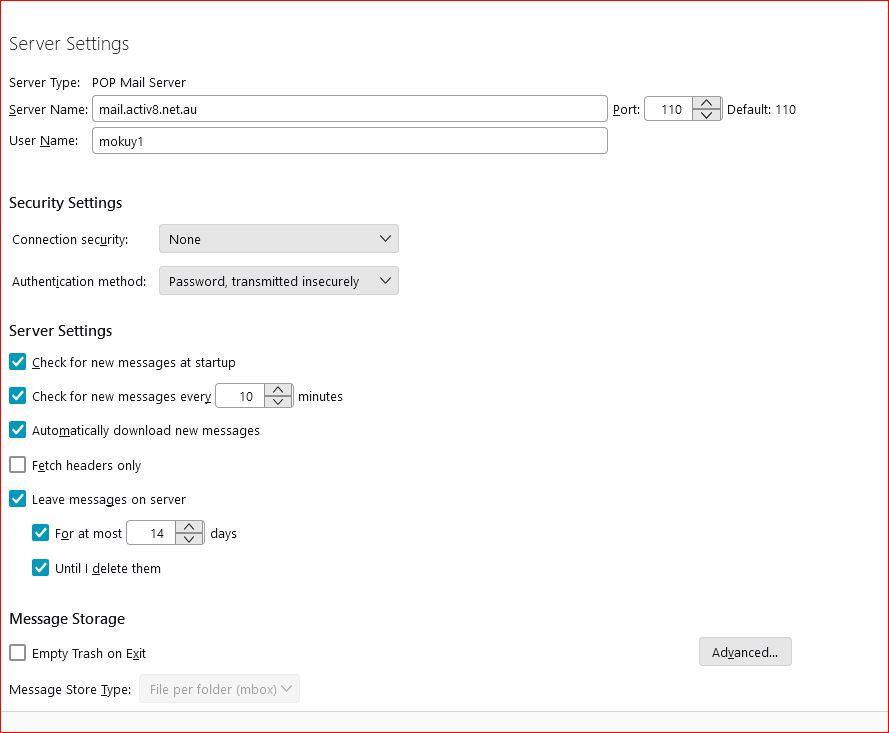Enable Fetch headers only
The height and width of the screenshot is (733, 889).
[x=18, y=465]
